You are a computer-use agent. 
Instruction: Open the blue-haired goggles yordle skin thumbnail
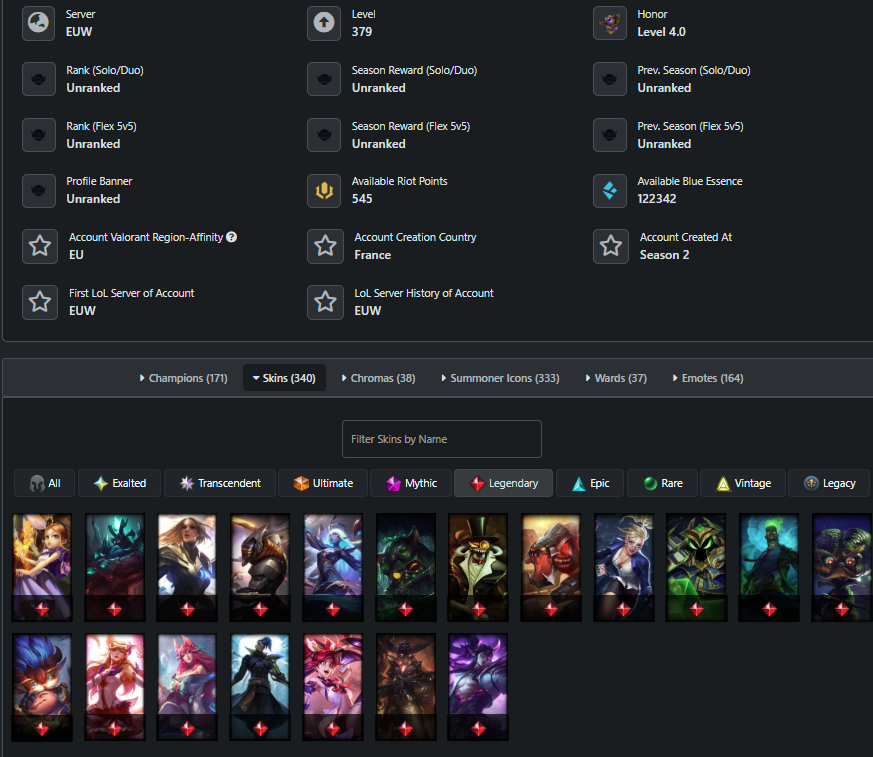(x=42, y=687)
